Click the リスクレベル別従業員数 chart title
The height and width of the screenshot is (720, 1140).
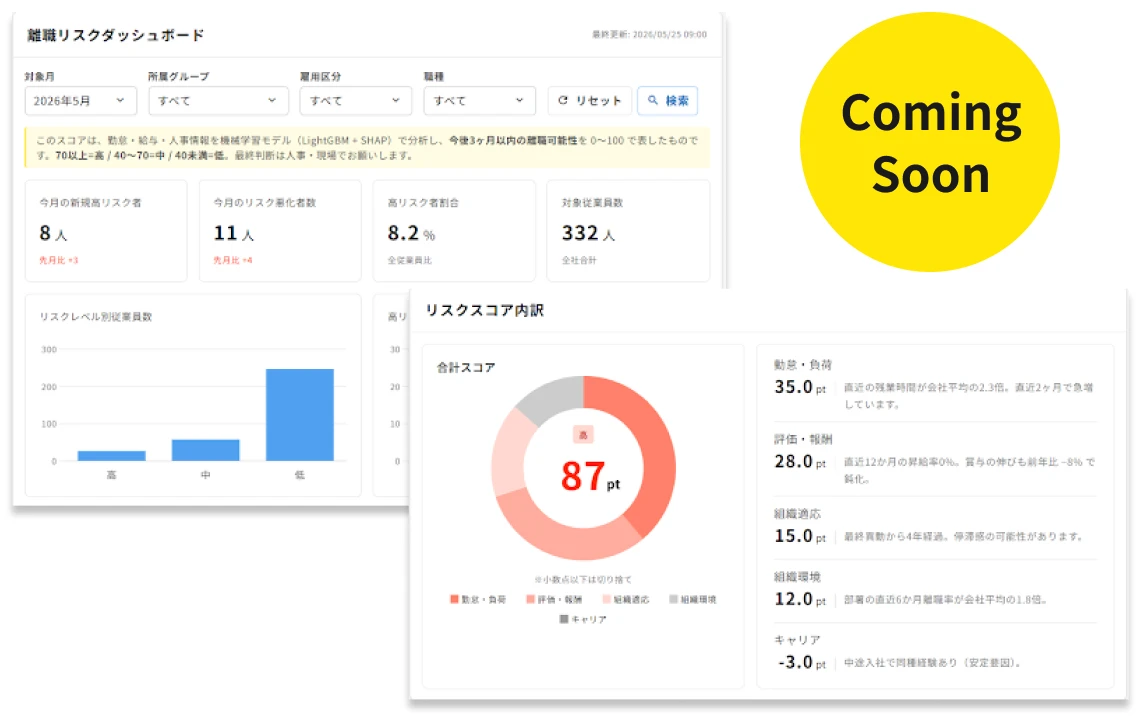[96, 316]
